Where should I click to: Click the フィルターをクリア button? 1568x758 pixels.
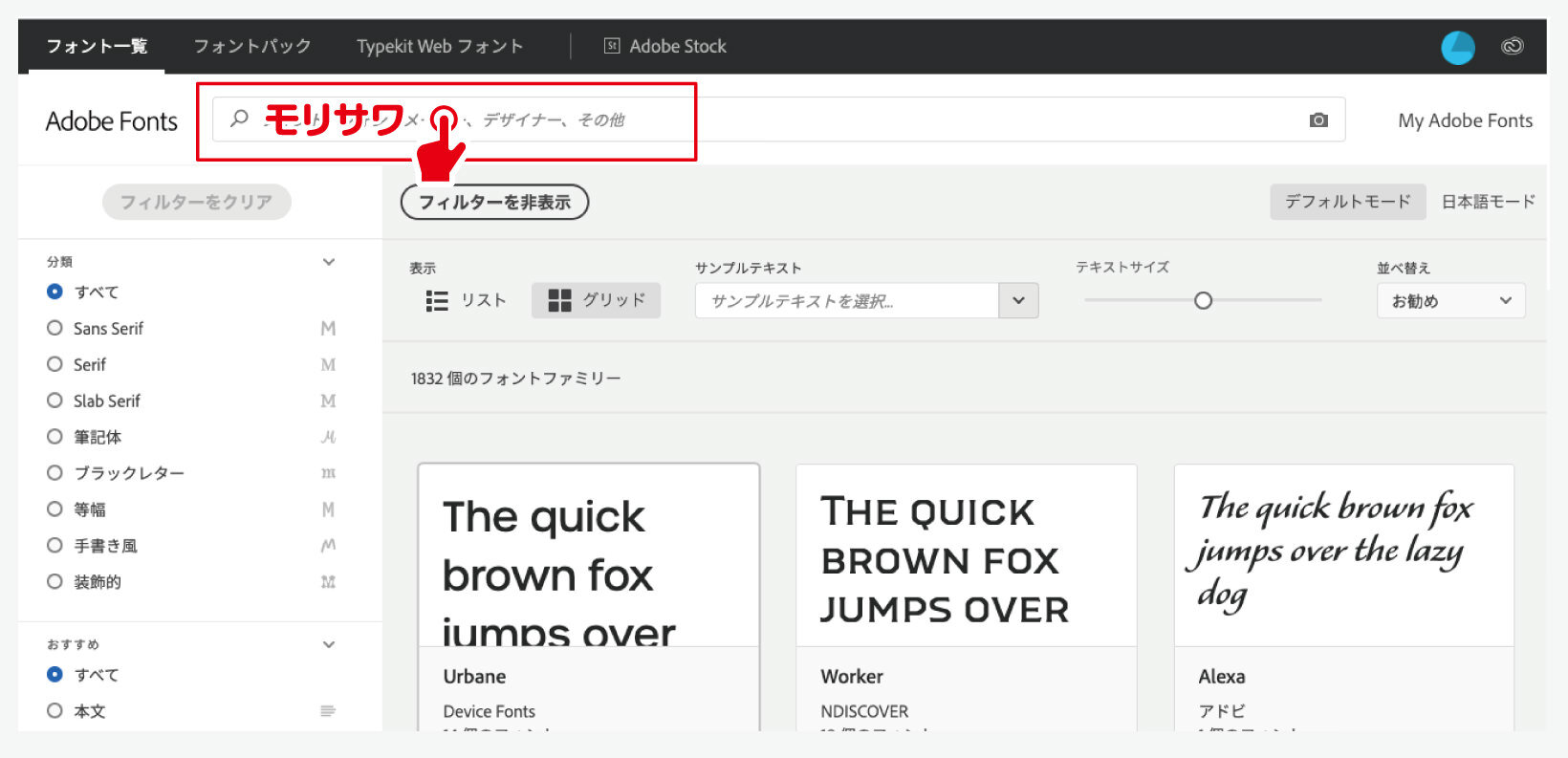pos(196,202)
